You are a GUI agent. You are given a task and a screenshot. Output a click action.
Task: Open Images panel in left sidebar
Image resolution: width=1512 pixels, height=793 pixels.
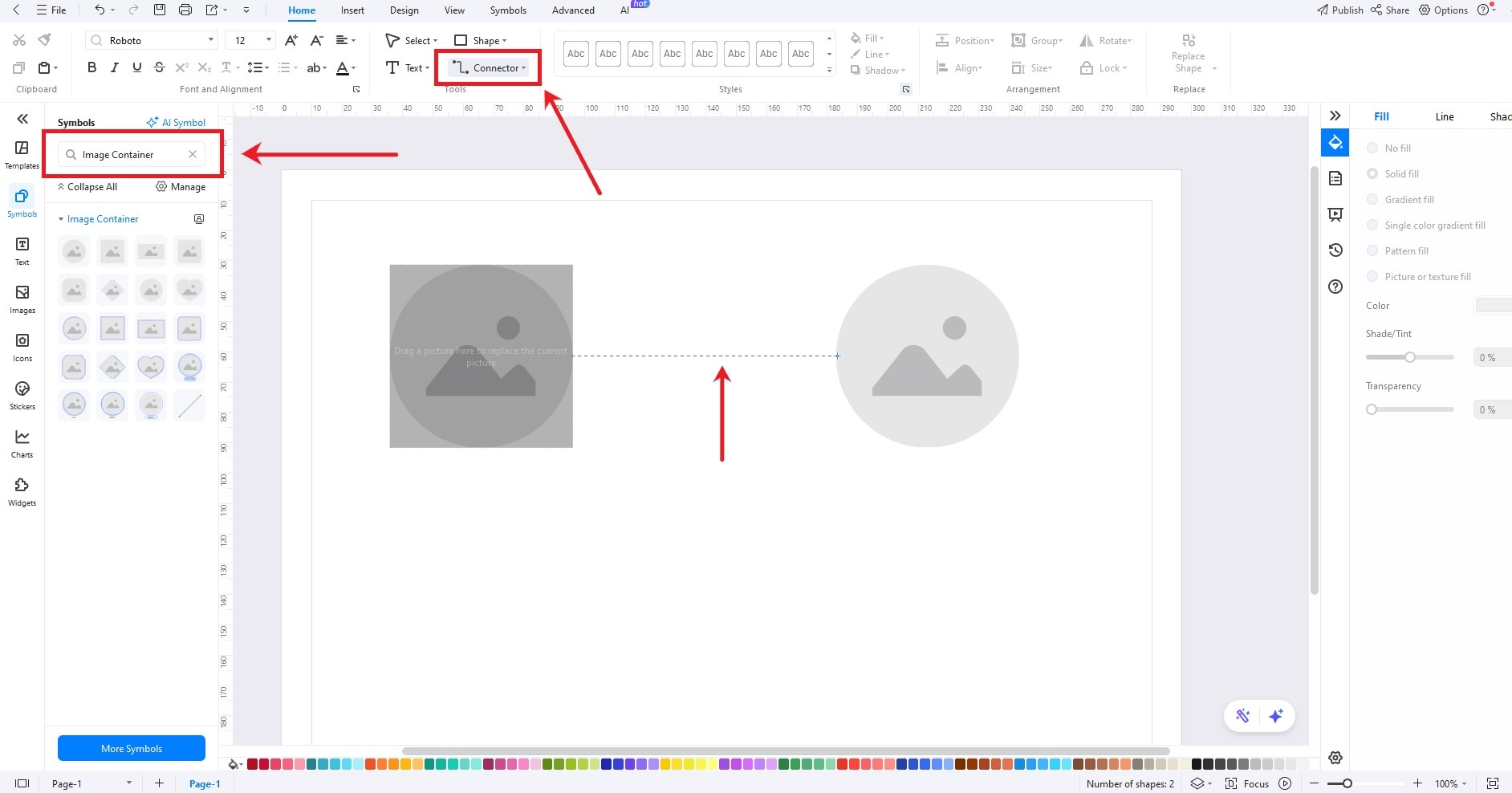22,299
